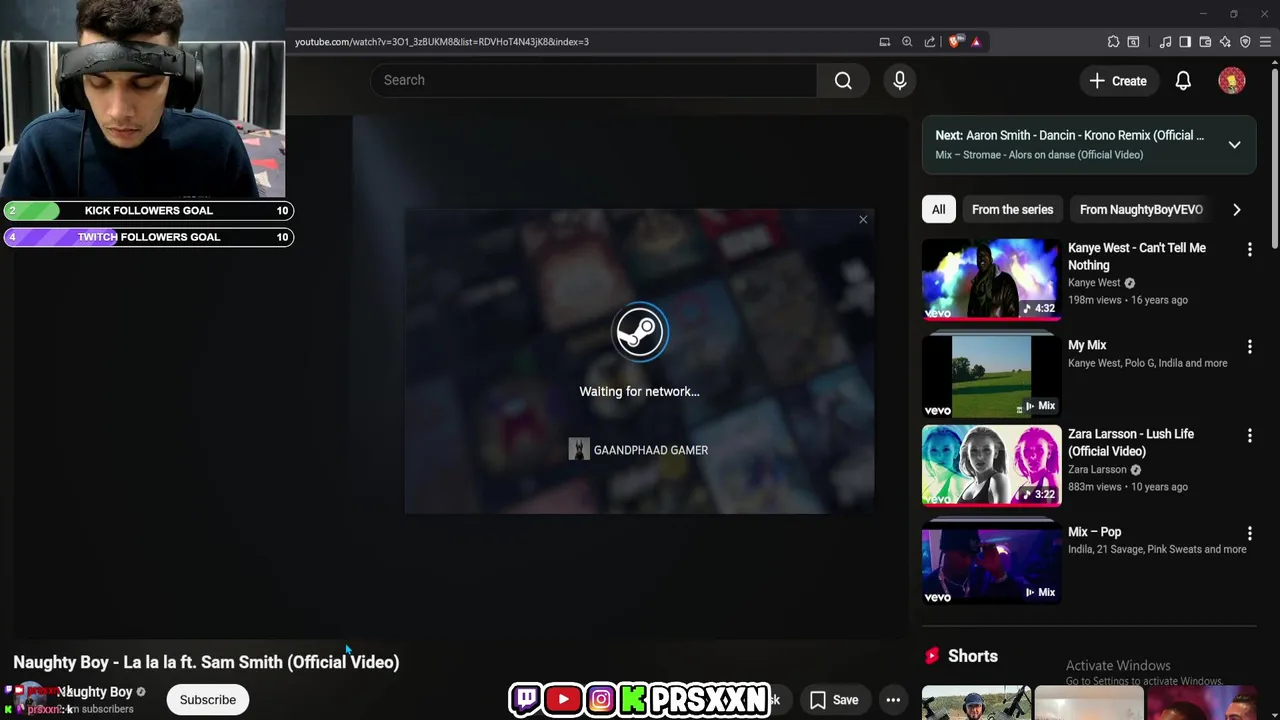Open Zara Larsson Lush Life thumbnail
The height and width of the screenshot is (720, 1280).
click(x=991, y=465)
